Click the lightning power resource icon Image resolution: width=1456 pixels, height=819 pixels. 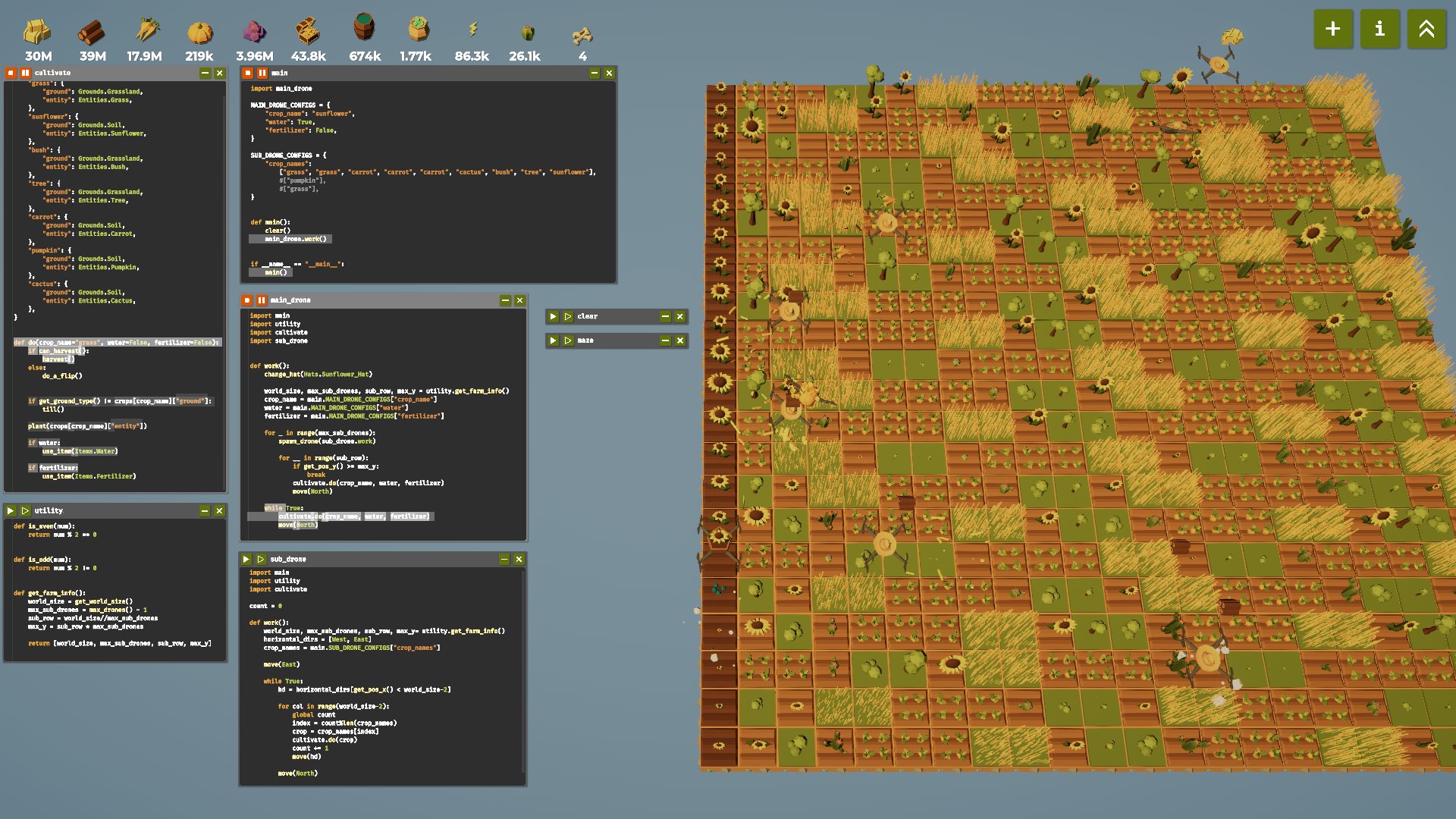[472, 30]
